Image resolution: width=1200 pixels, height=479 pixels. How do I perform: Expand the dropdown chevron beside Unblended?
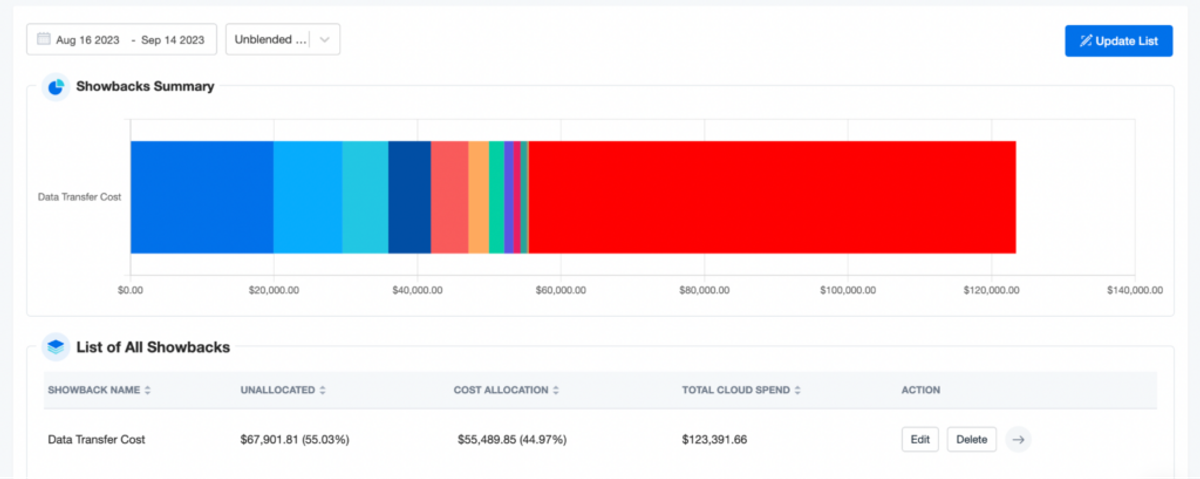(x=325, y=40)
